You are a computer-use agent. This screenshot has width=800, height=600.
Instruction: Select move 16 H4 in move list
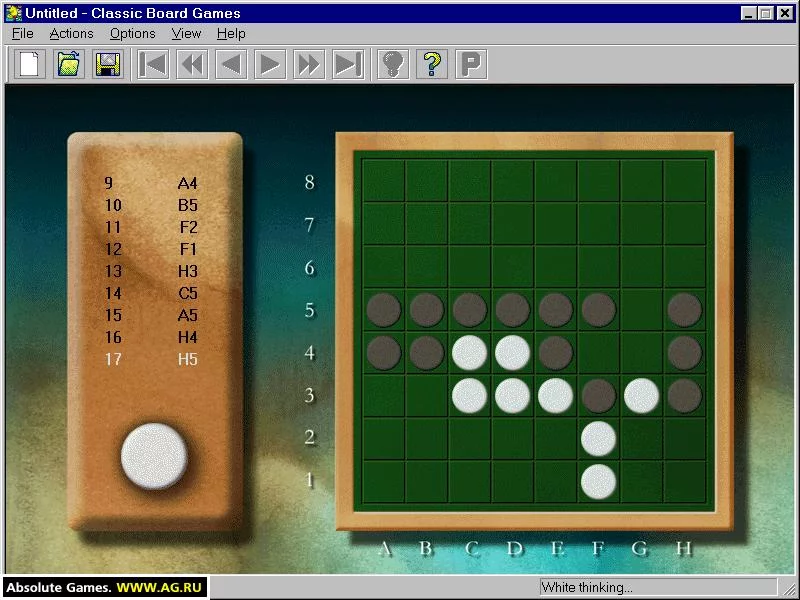tap(151, 337)
